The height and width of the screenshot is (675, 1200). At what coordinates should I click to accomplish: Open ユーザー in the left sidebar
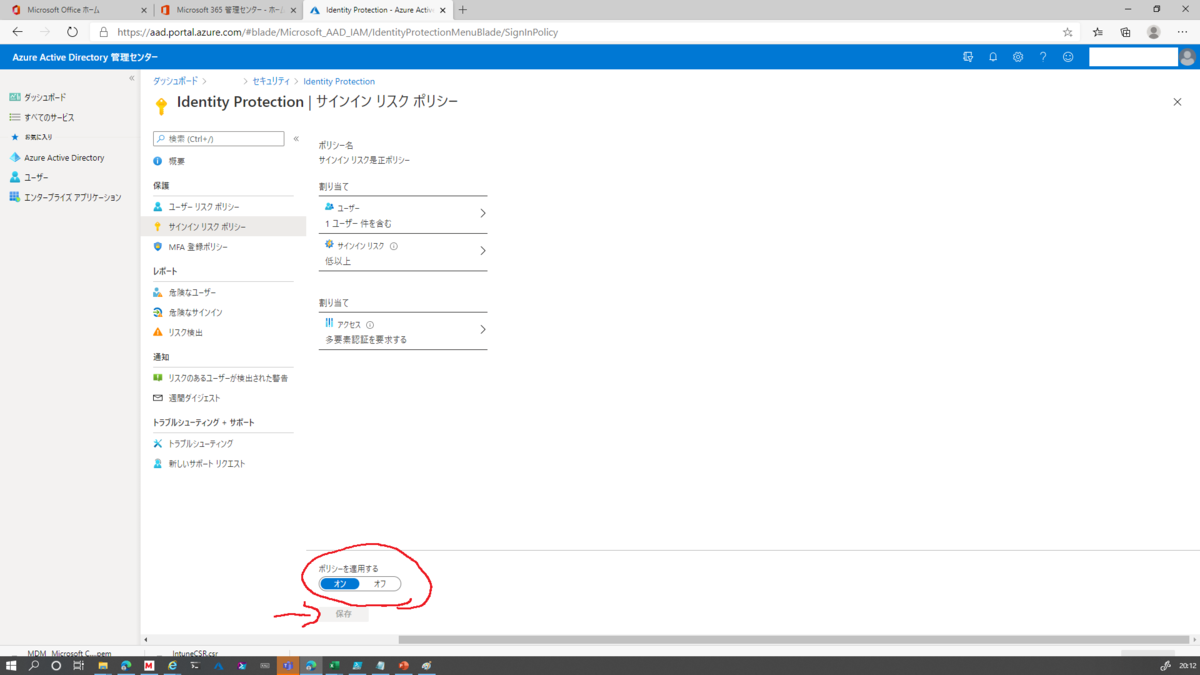(36, 177)
